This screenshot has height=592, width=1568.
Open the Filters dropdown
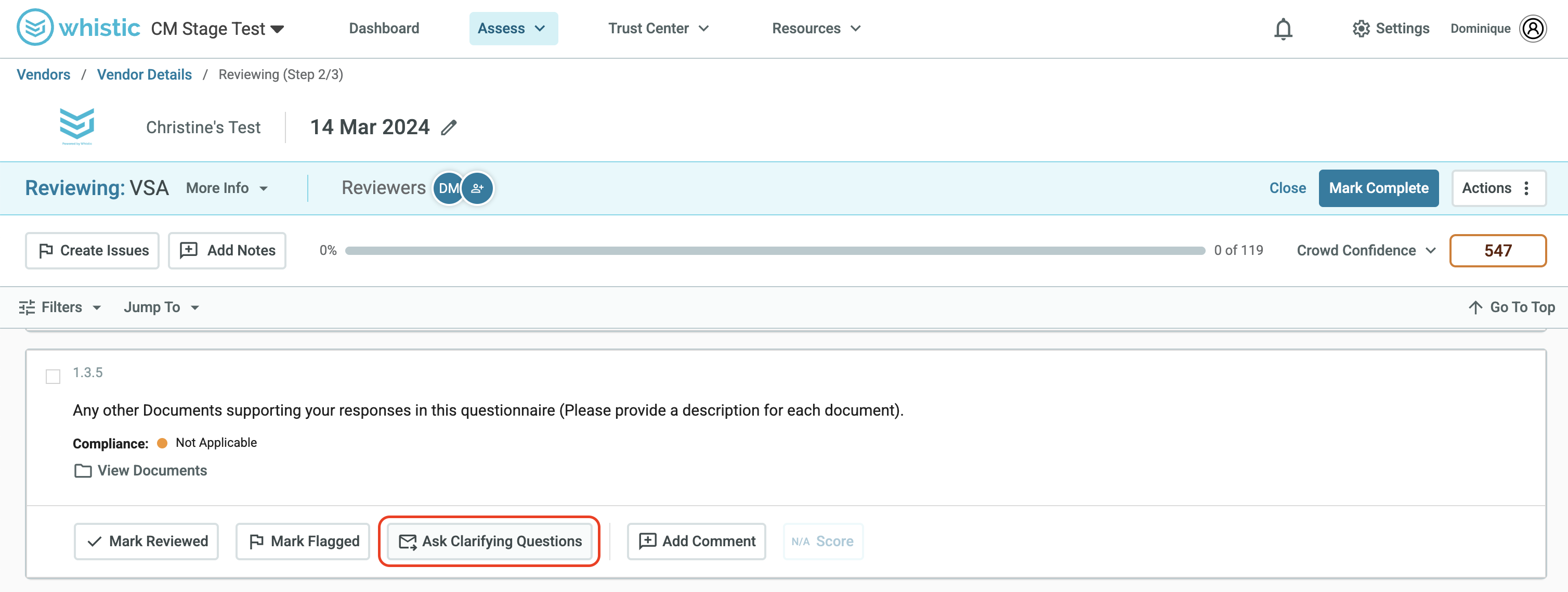60,307
